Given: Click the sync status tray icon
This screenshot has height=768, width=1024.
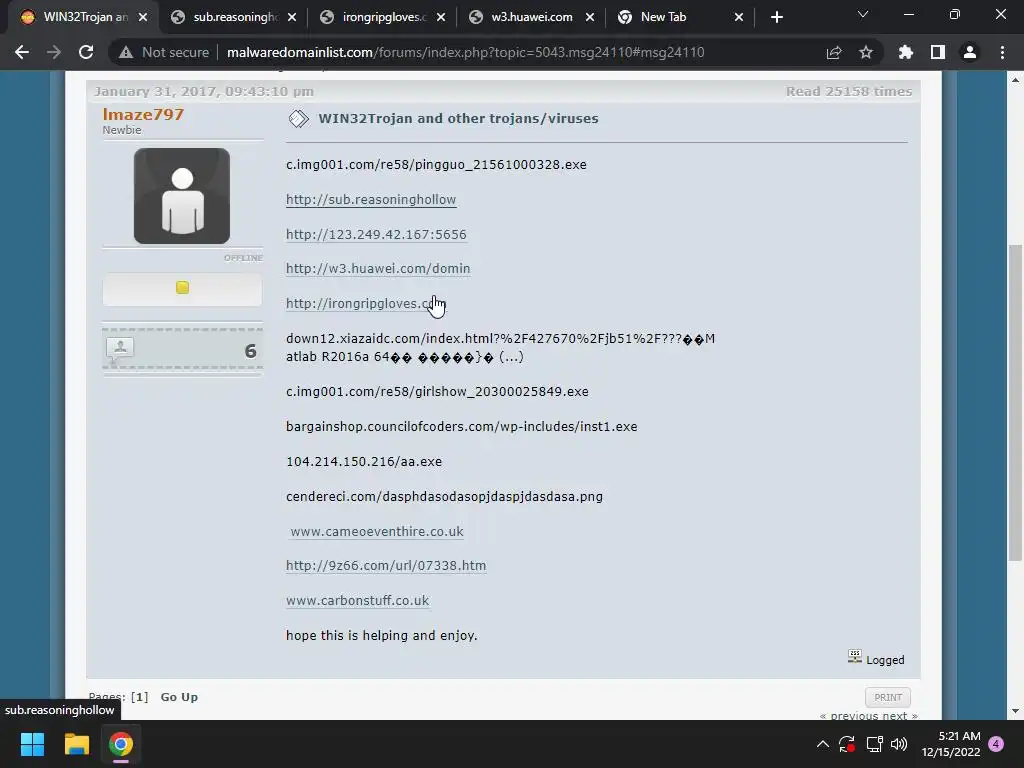Looking at the screenshot, I should coord(847,744).
